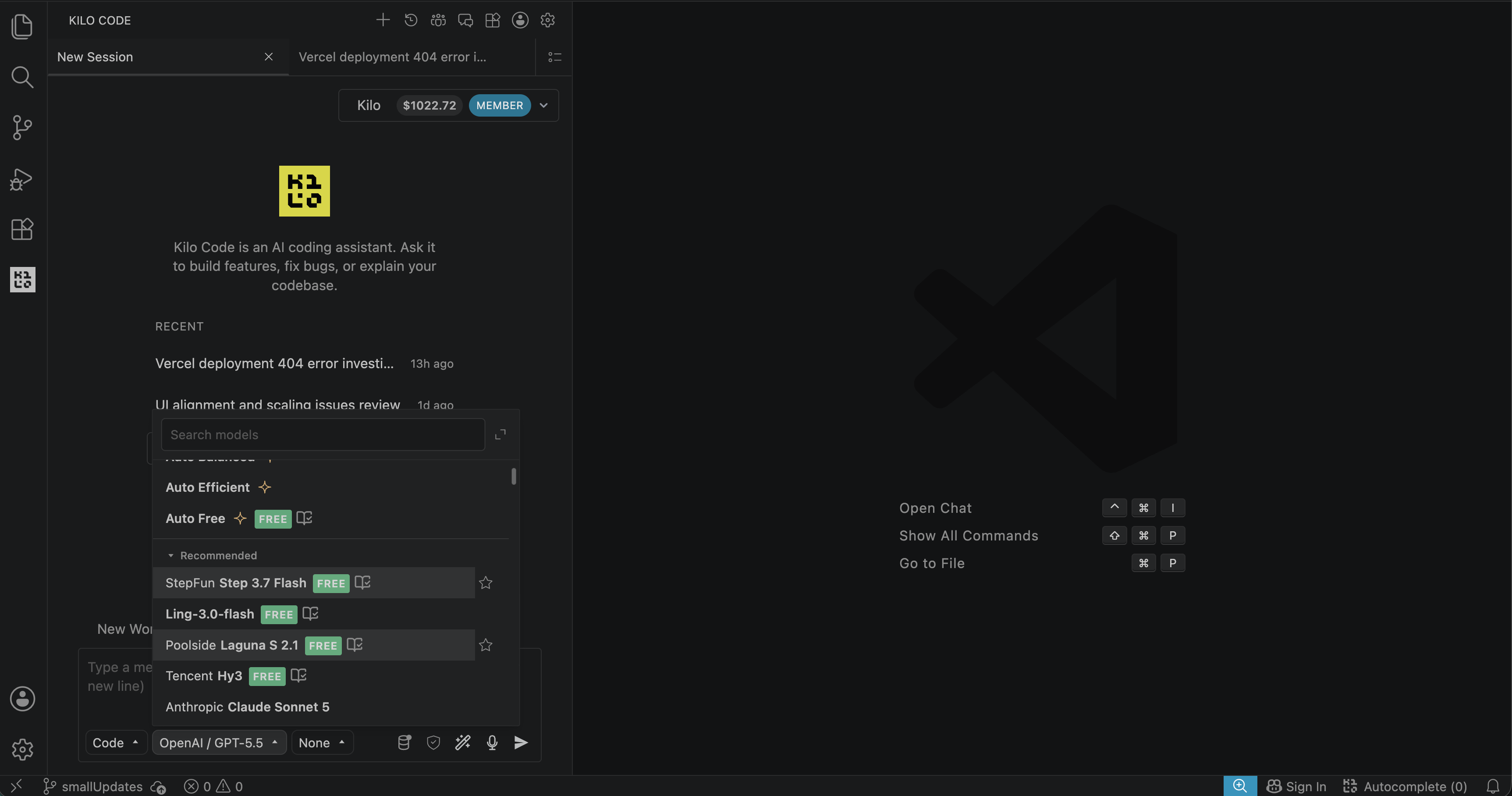
Task: Open Manage gear in activity bar
Action: coord(22,749)
